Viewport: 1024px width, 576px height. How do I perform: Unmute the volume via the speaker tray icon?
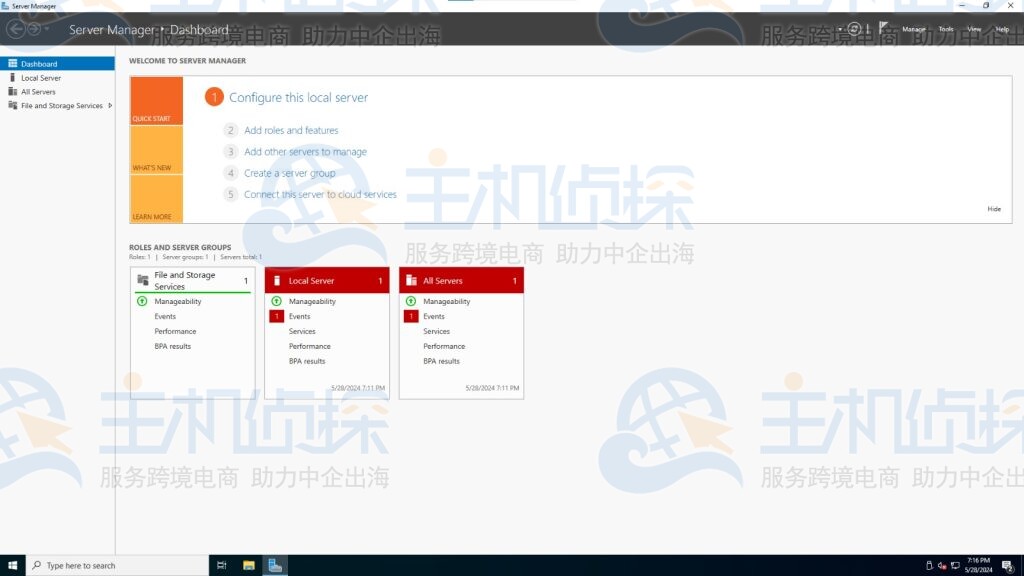[x=941, y=566]
